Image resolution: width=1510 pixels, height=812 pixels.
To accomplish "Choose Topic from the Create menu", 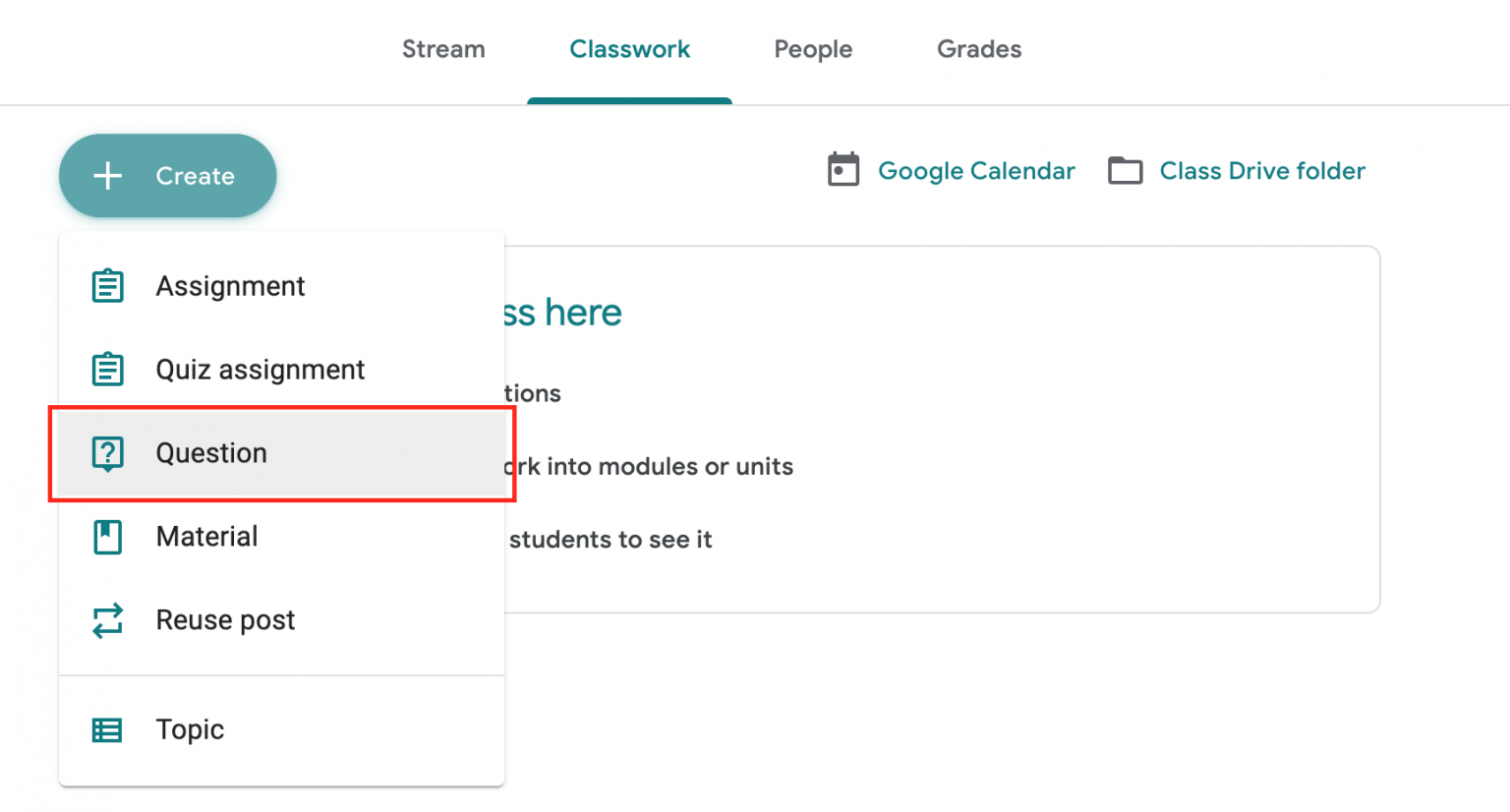I will pos(189,729).
